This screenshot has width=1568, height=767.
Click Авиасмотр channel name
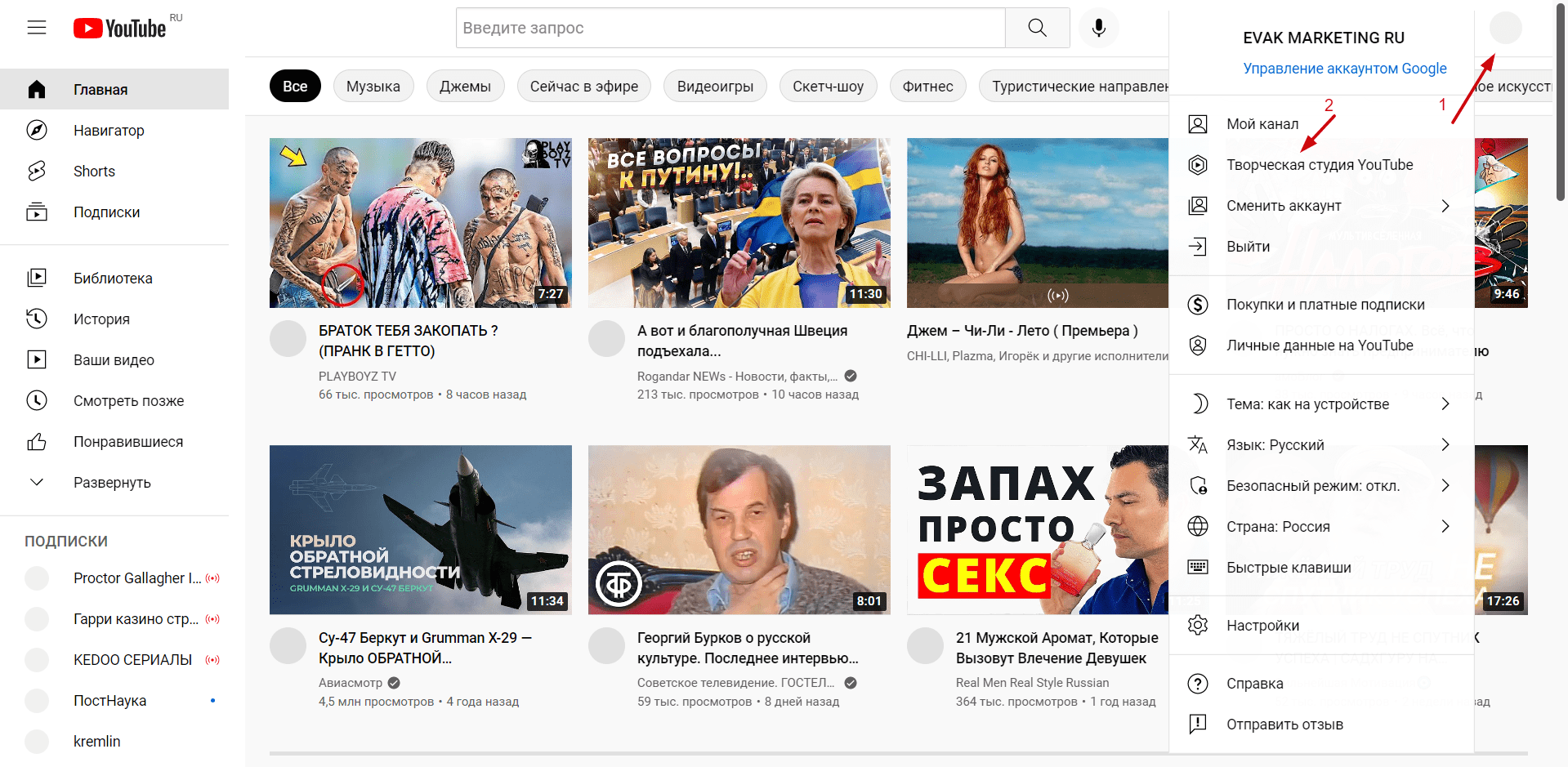click(x=351, y=683)
